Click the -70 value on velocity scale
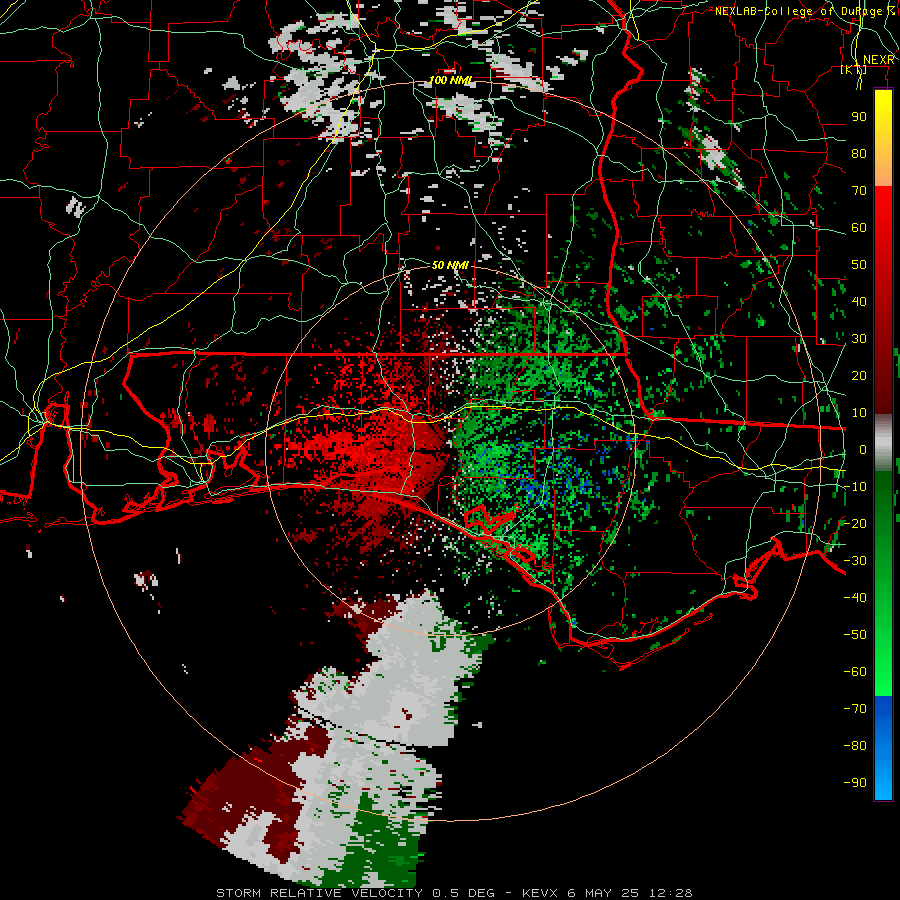 point(855,708)
